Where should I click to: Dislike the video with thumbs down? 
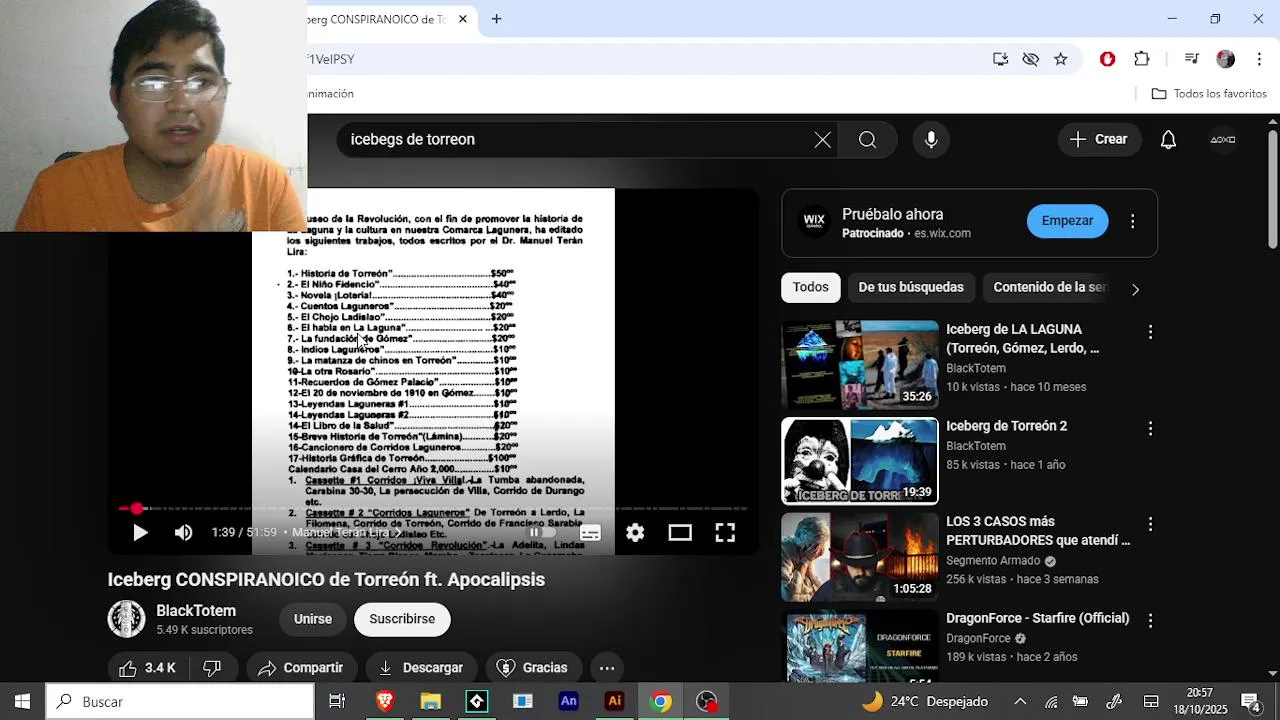coord(212,668)
